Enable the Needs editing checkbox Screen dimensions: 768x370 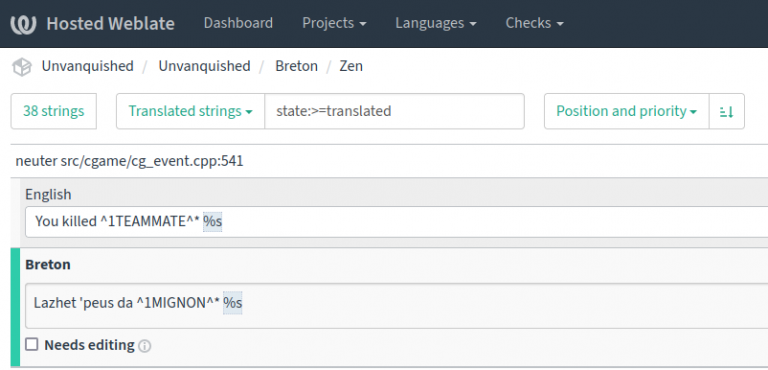(x=31, y=345)
